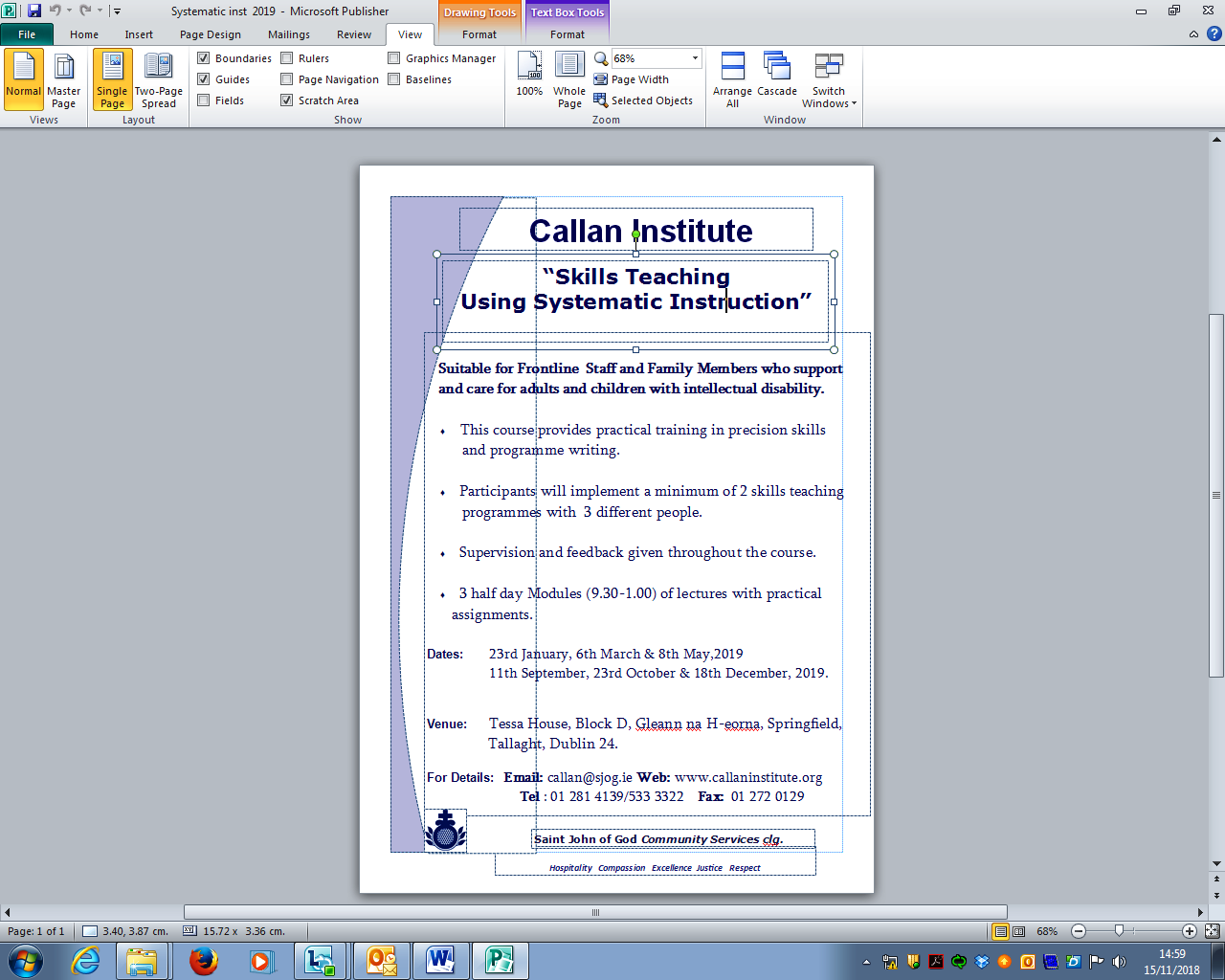This screenshot has height=980, width=1225.
Task: Select the Normal view icon
Action: tap(23, 79)
